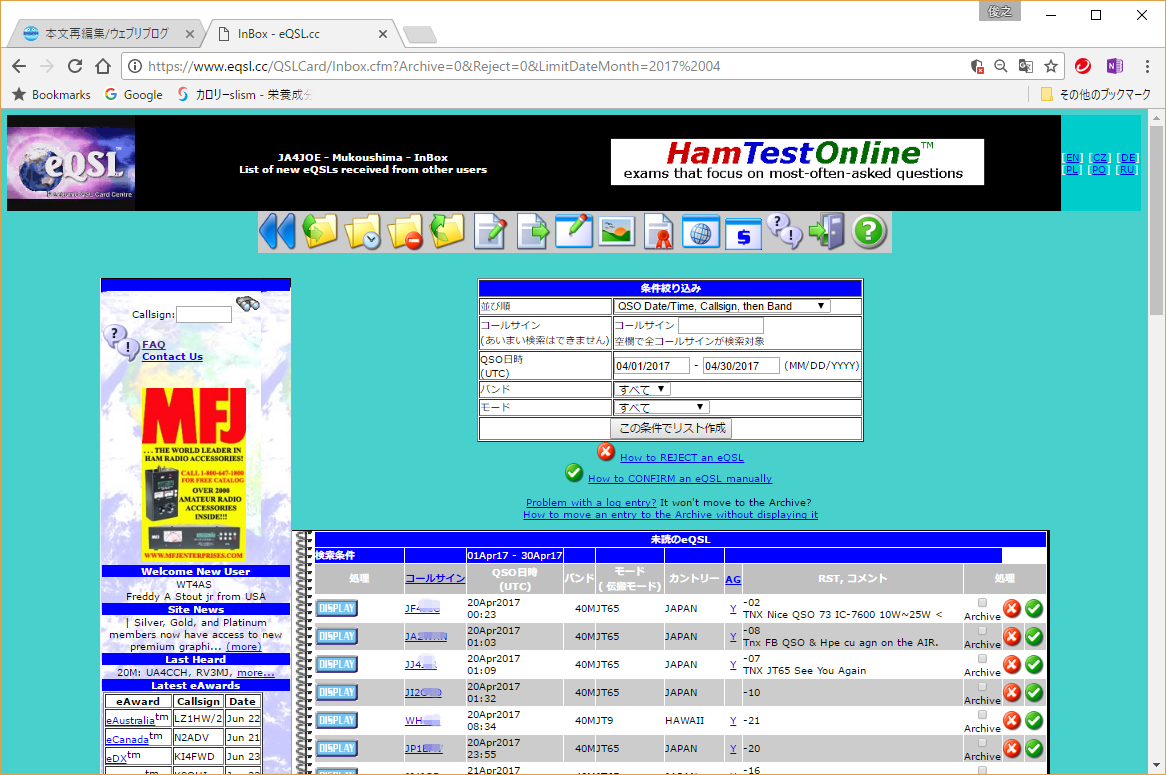Switch language to EN
The height and width of the screenshot is (775, 1166).
[1072, 158]
